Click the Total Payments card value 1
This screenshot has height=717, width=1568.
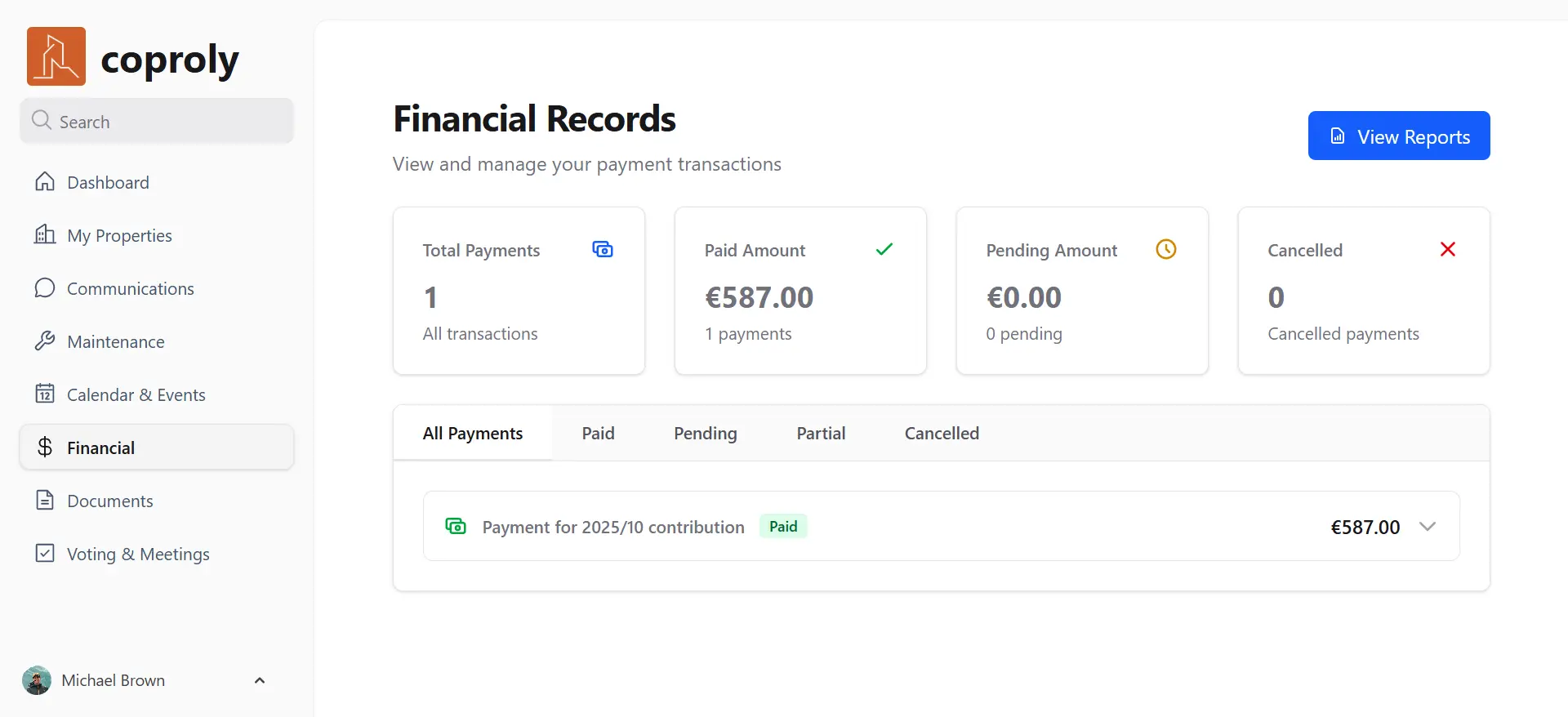pos(430,297)
